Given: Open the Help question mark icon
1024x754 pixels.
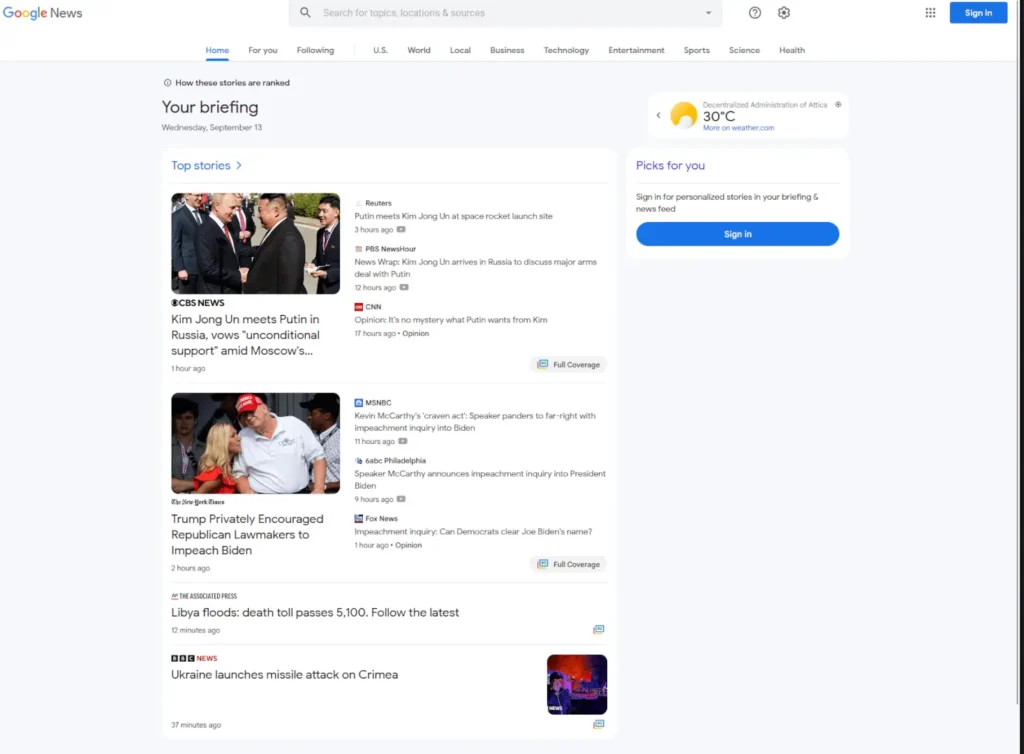Looking at the screenshot, I should point(754,13).
